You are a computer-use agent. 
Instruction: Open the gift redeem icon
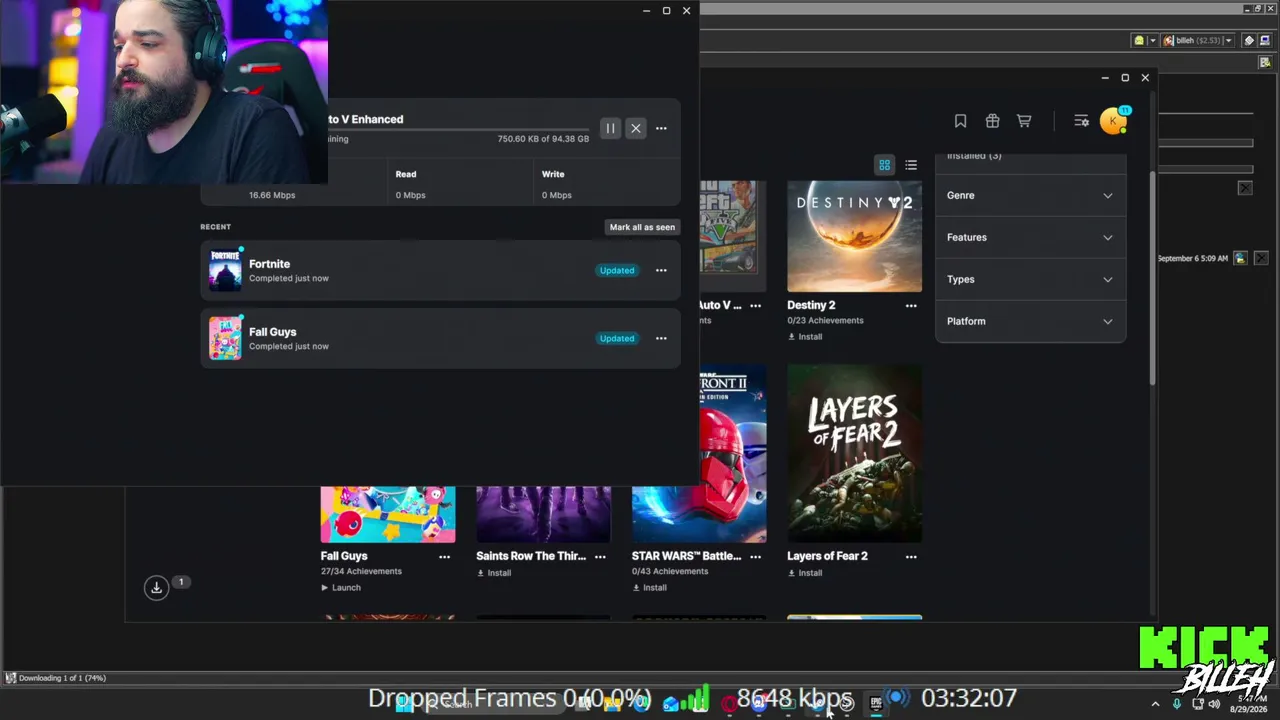point(992,121)
